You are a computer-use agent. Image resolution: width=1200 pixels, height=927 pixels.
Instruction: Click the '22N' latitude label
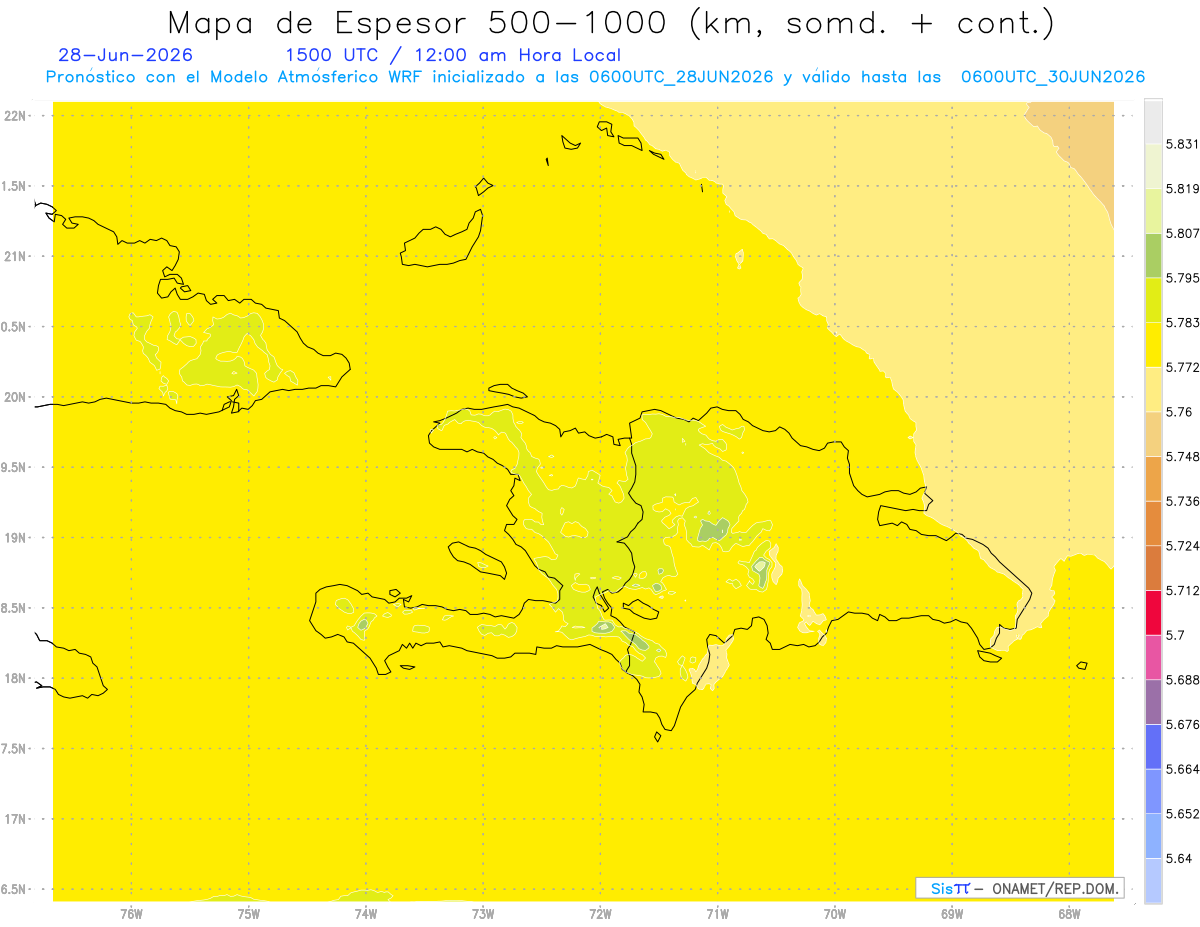click(x=15, y=116)
